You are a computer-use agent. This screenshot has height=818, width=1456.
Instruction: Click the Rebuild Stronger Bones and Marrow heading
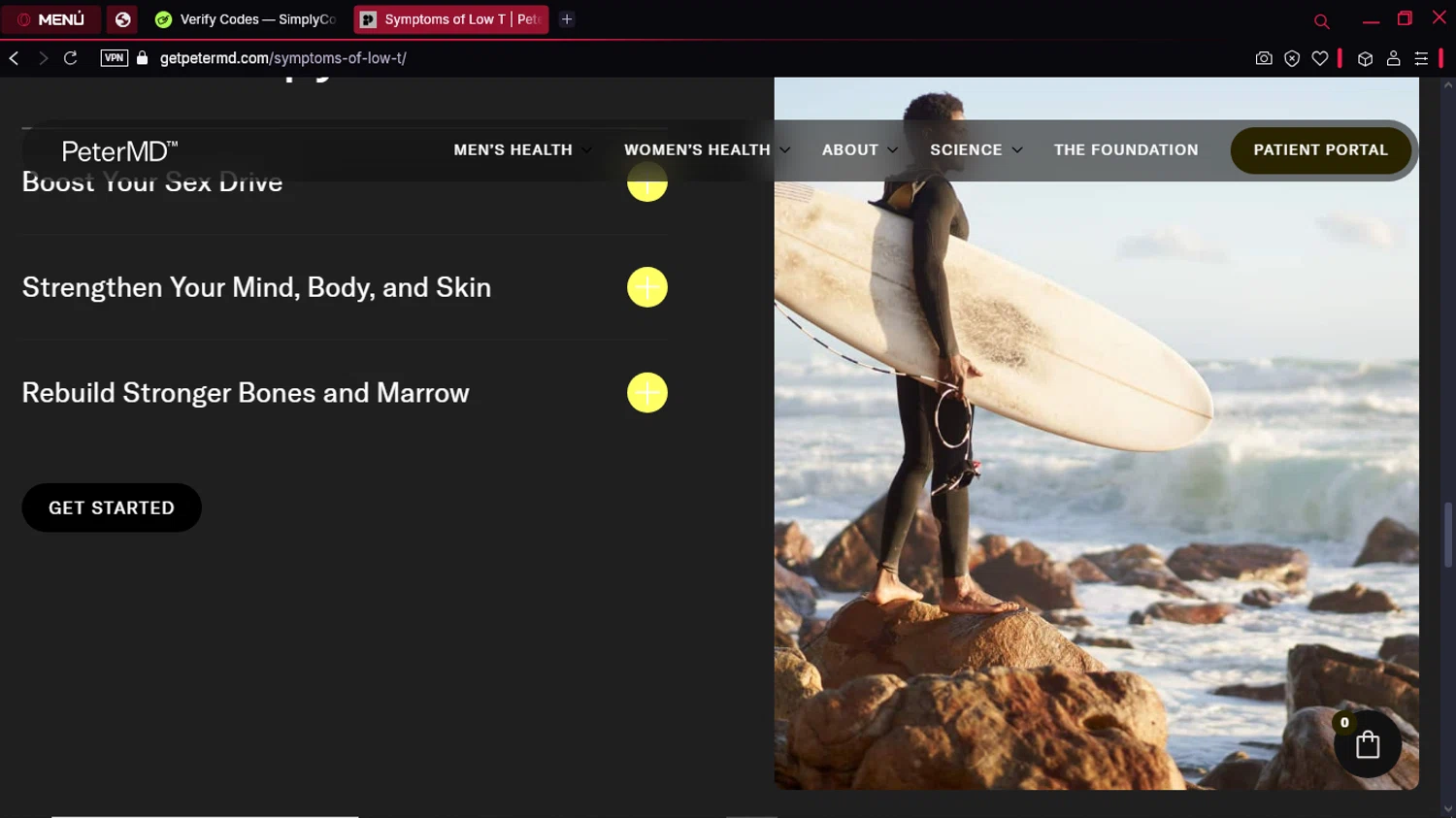click(x=246, y=393)
